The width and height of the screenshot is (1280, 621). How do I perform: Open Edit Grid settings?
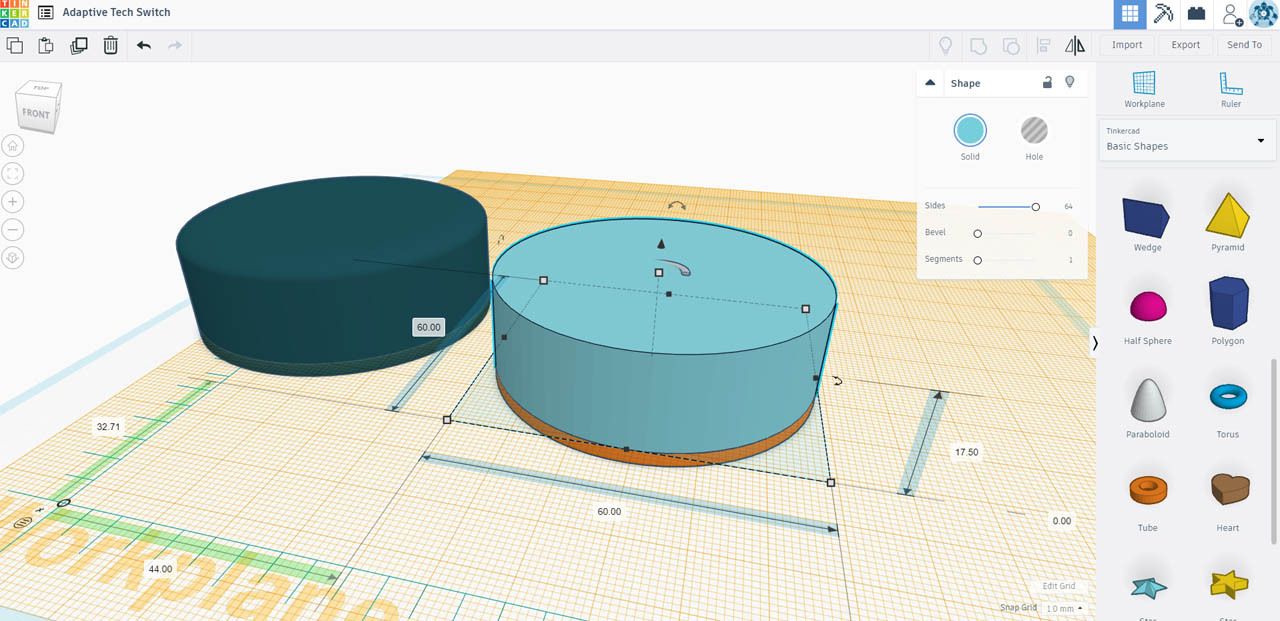[x=1060, y=586]
